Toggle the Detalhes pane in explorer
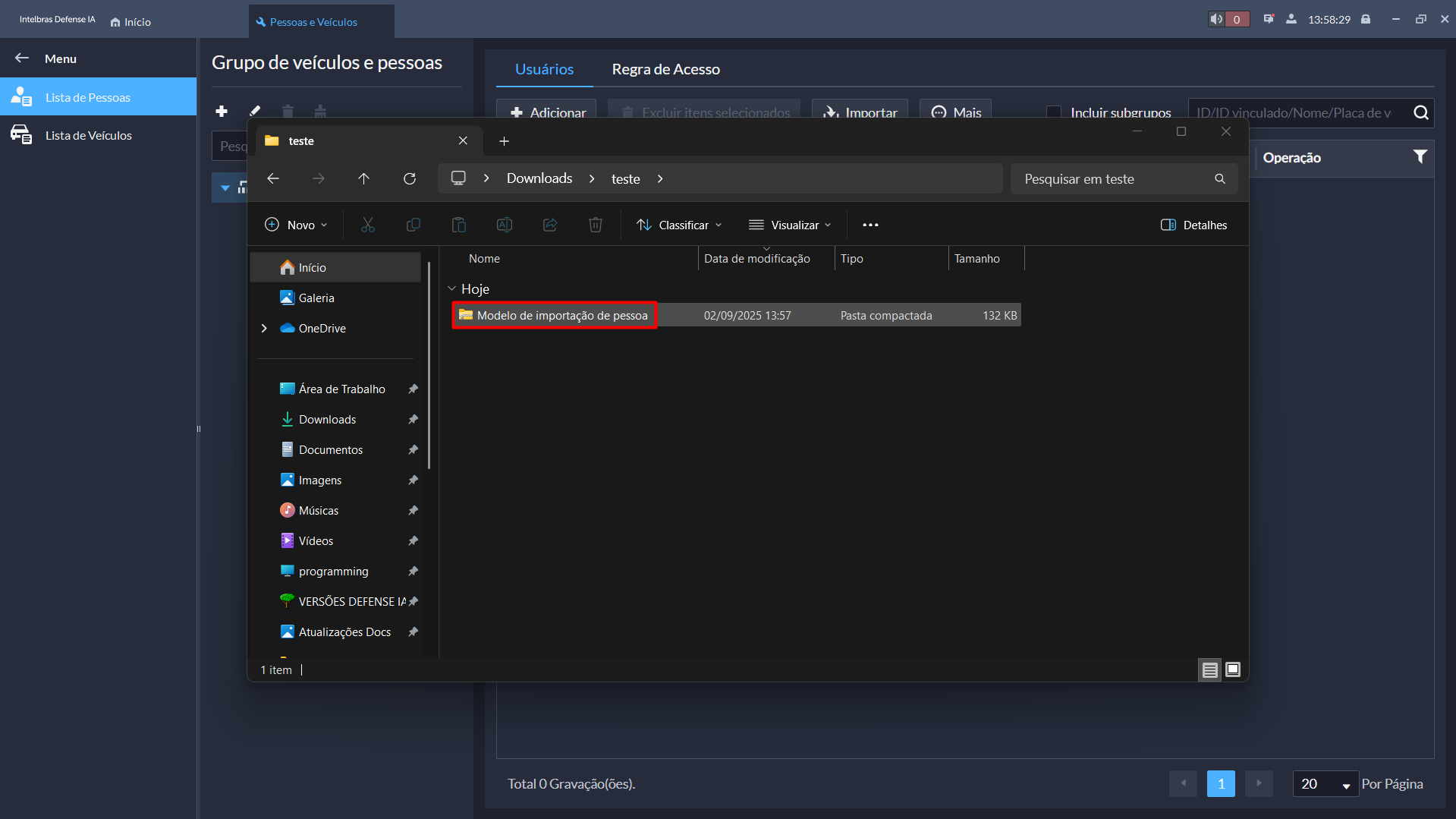Screen dimensions: 1456x819 coord(1193,225)
